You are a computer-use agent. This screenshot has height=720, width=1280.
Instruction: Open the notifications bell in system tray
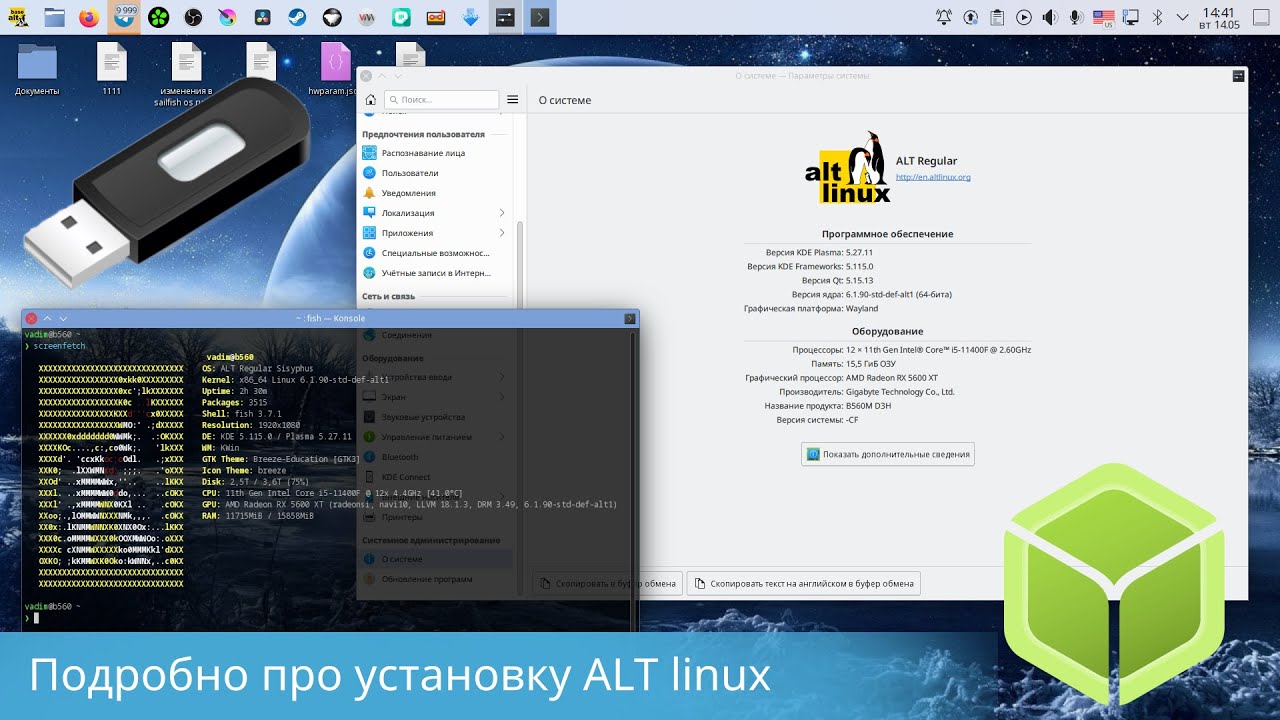click(x=944, y=17)
